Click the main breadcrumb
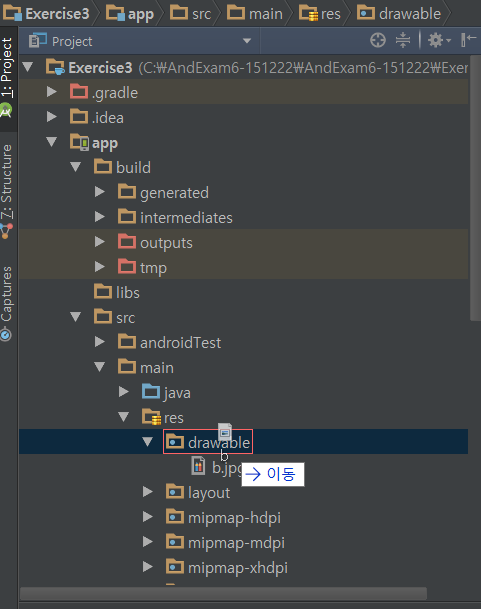Screen dimensions: 481x609 point(255,14)
